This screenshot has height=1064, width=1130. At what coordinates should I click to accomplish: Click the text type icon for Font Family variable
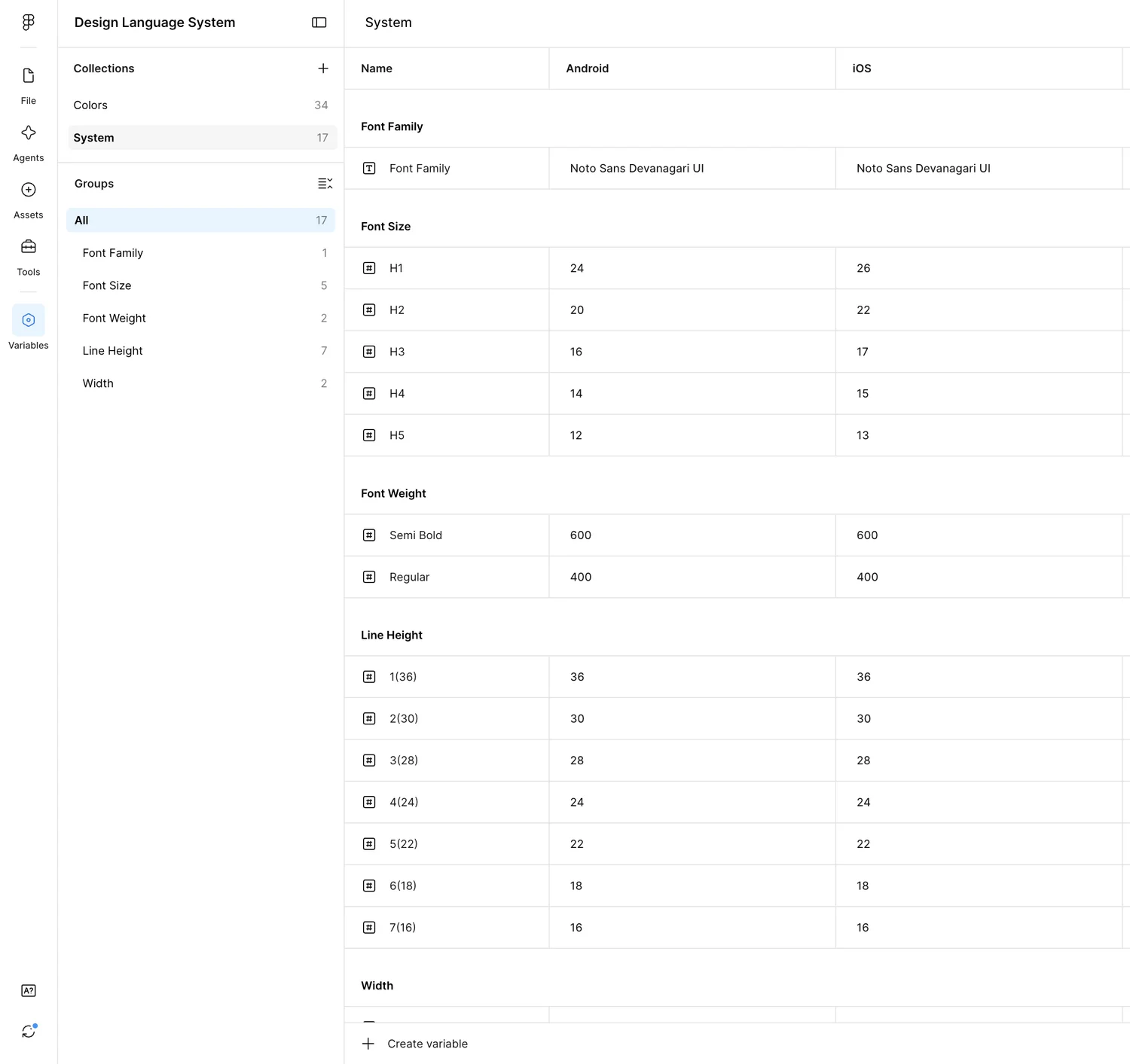click(369, 169)
